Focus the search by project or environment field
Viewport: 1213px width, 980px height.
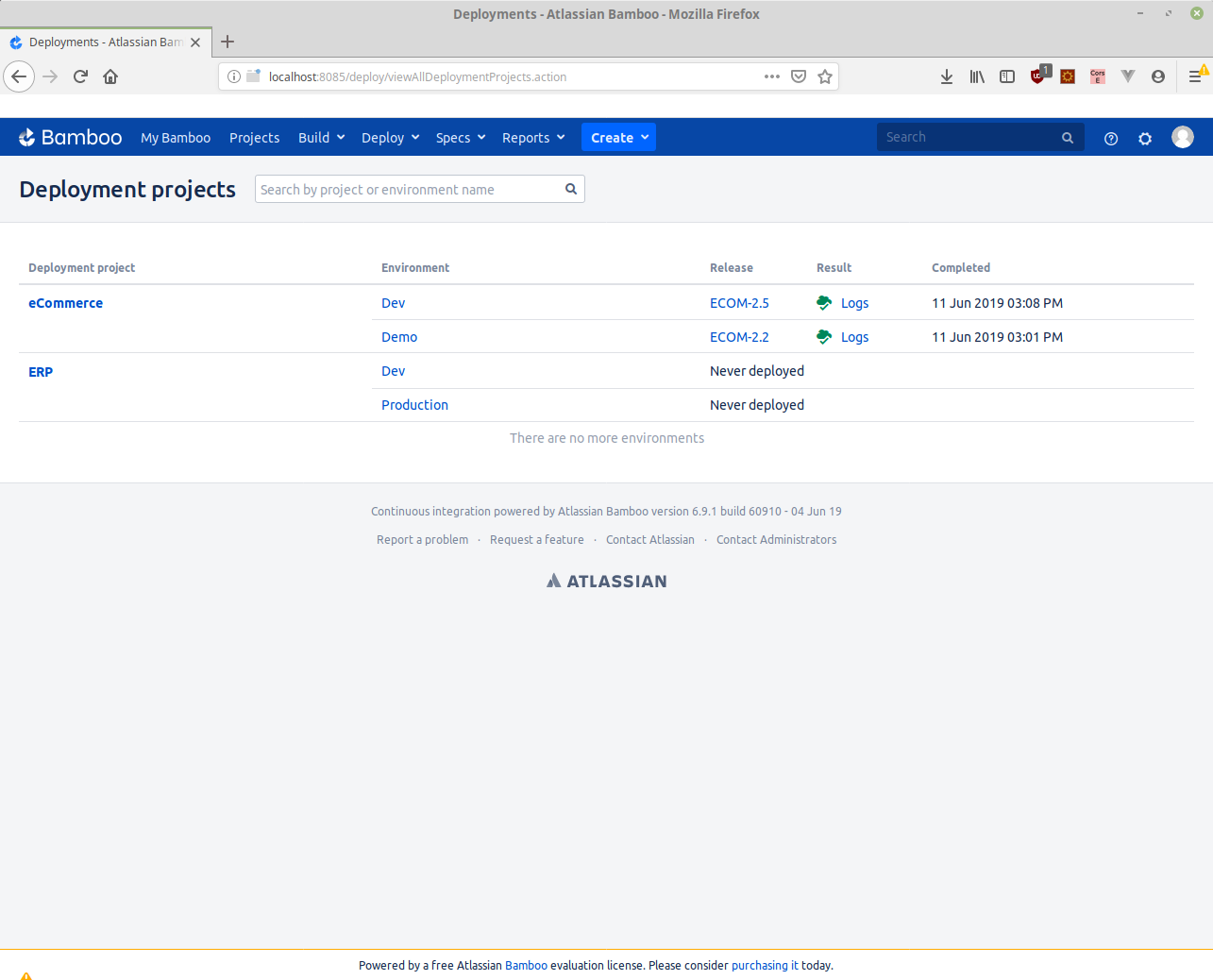pyautogui.click(x=409, y=190)
